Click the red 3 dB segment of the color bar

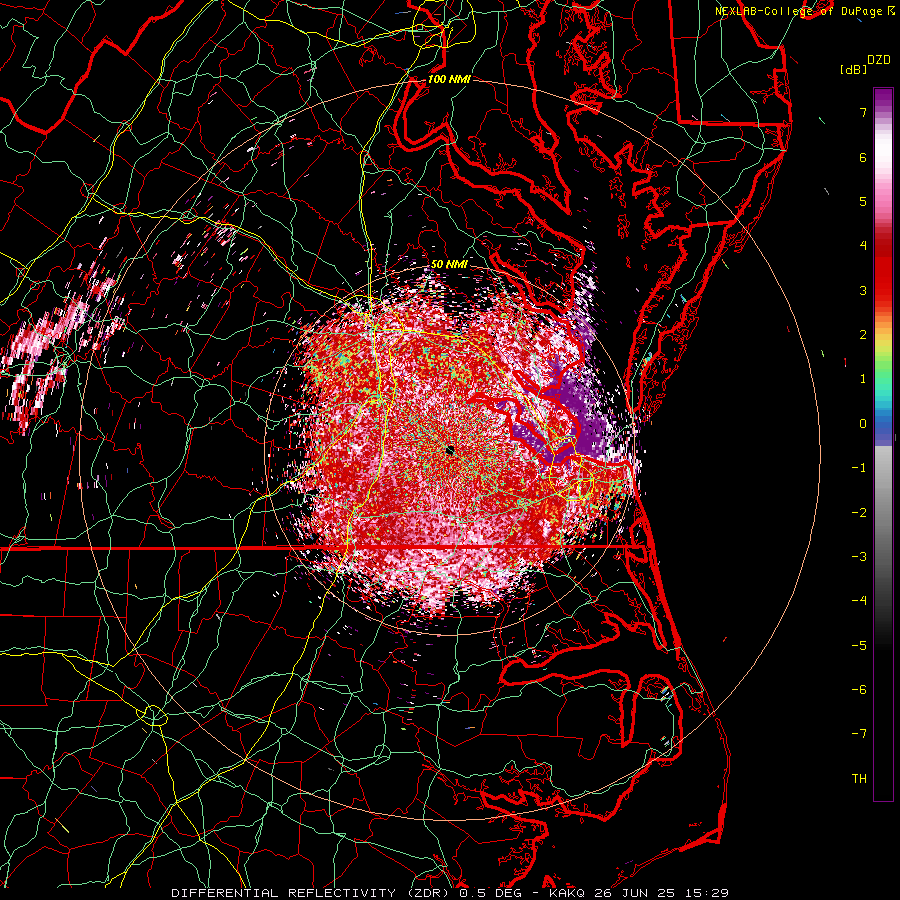click(883, 290)
